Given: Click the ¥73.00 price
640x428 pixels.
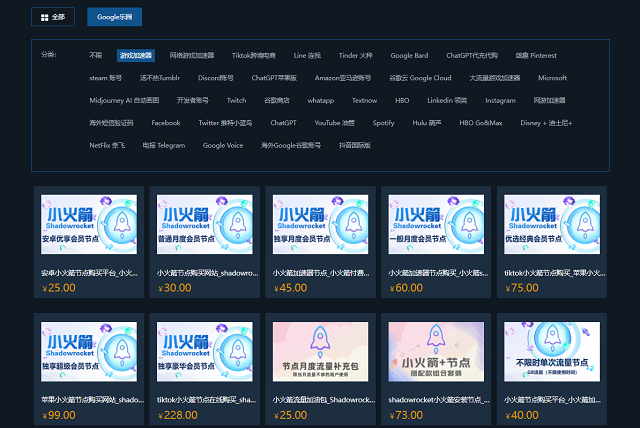Looking at the screenshot, I should click(406, 415).
